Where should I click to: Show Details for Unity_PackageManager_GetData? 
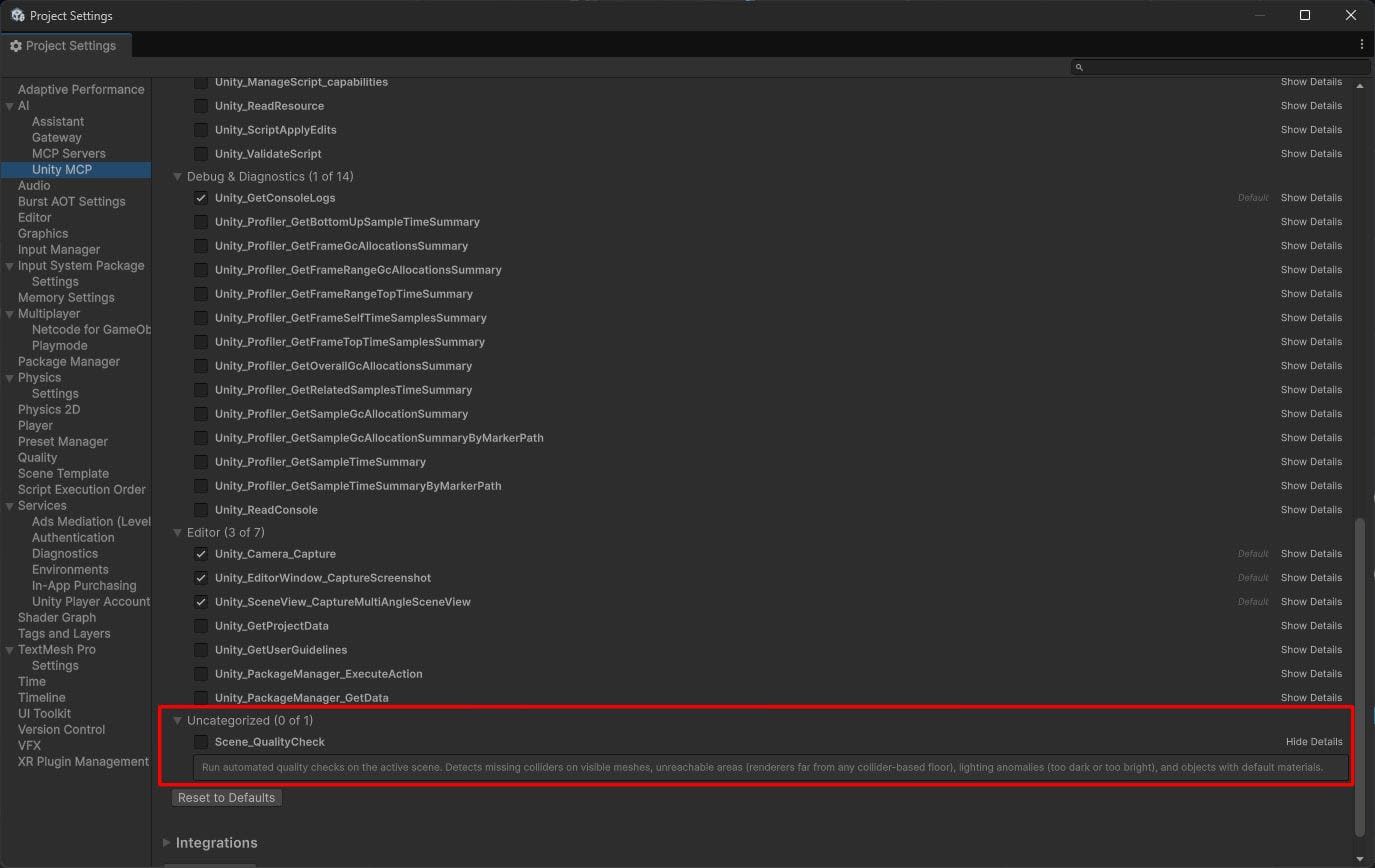pos(1311,698)
